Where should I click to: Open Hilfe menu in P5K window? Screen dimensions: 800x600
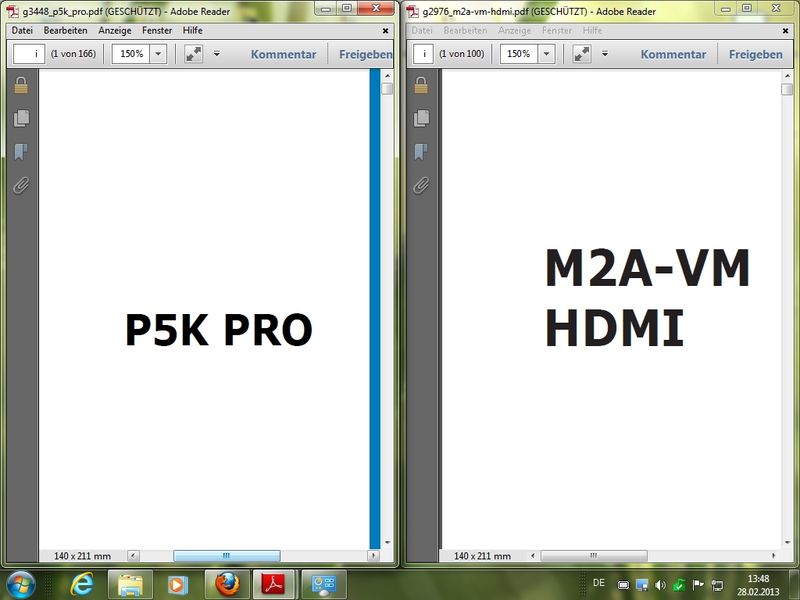pyautogui.click(x=192, y=31)
